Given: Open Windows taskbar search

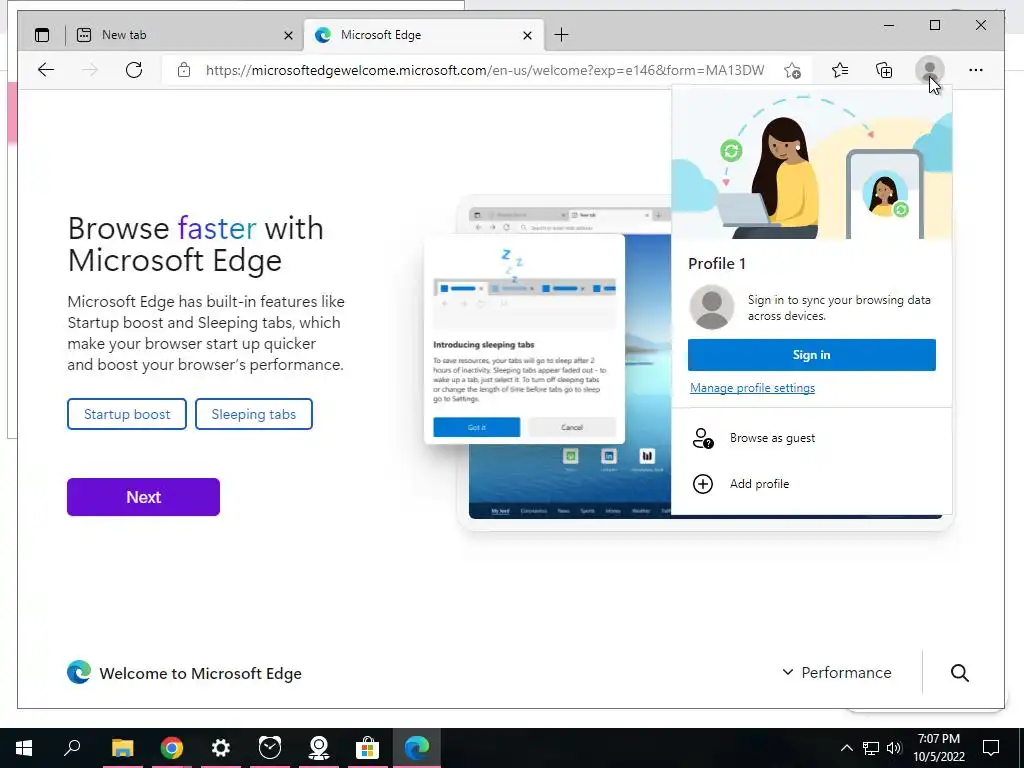Looking at the screenshot, I should (72, 748).
